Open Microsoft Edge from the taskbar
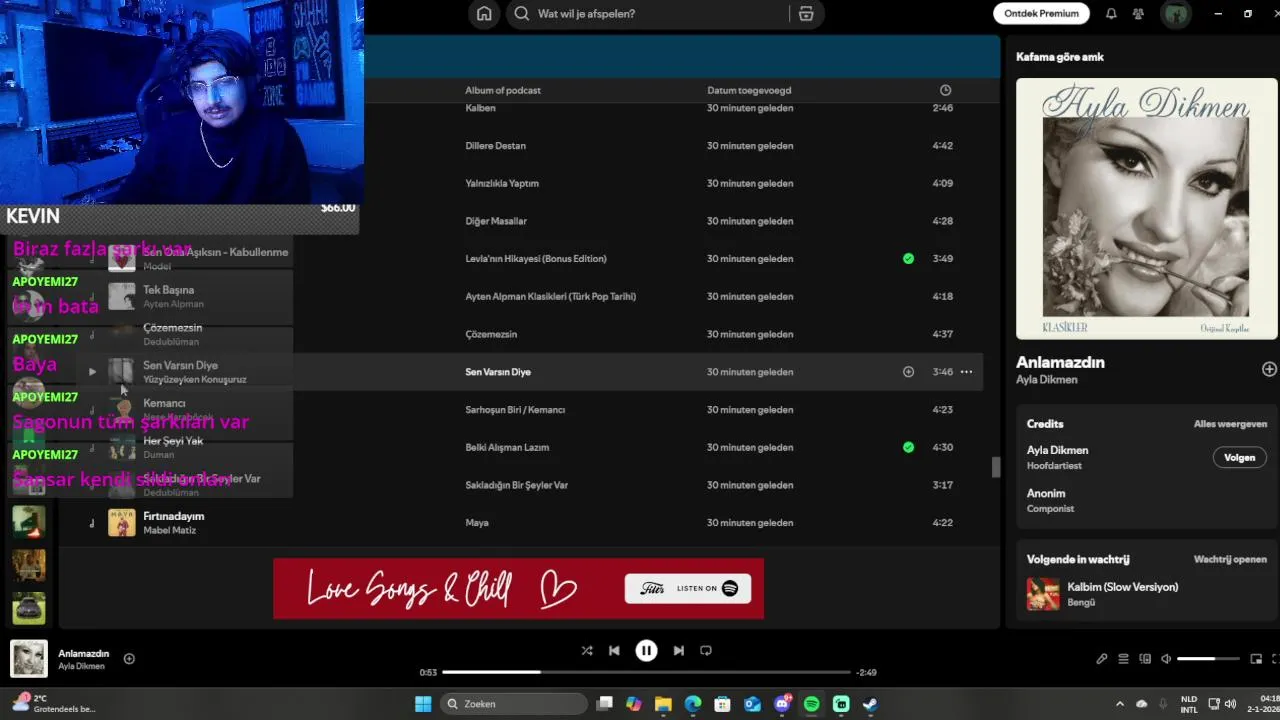 693,704
